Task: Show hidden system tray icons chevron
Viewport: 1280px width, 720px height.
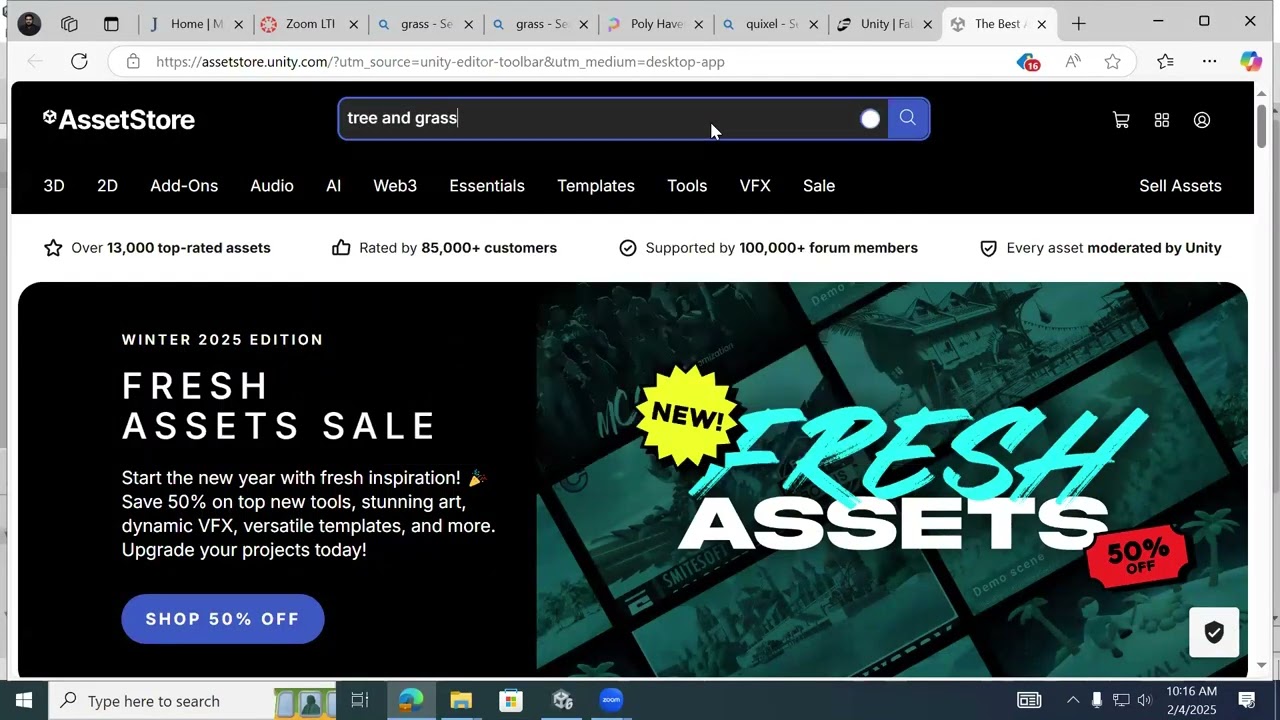Action: 1073,701
